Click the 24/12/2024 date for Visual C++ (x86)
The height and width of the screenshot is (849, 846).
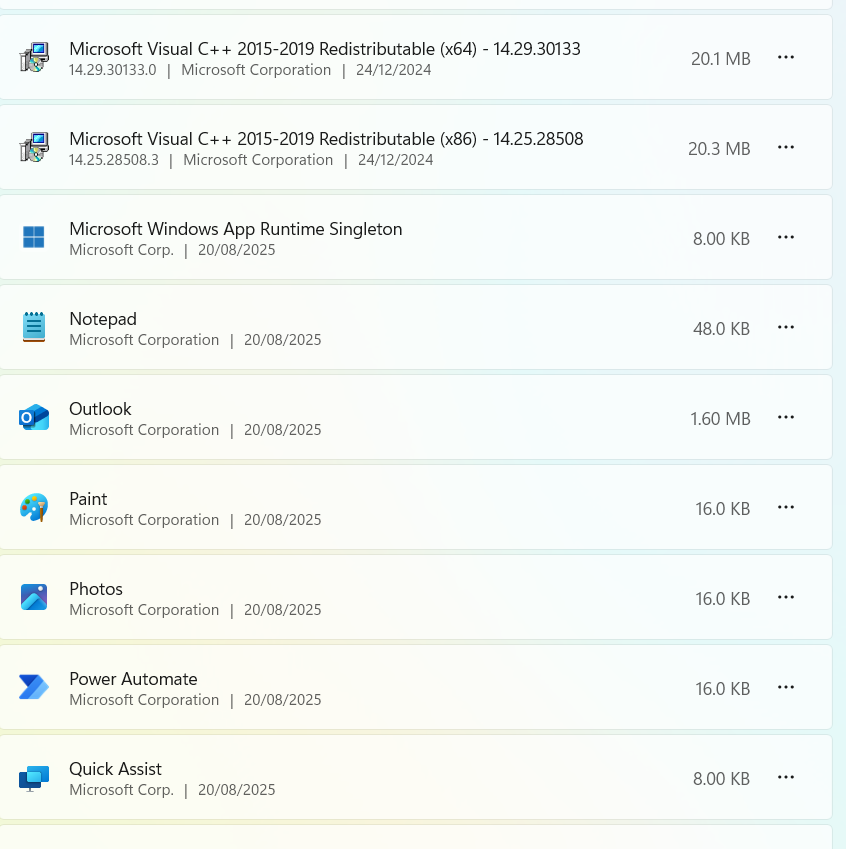click(x=395, y=160)
